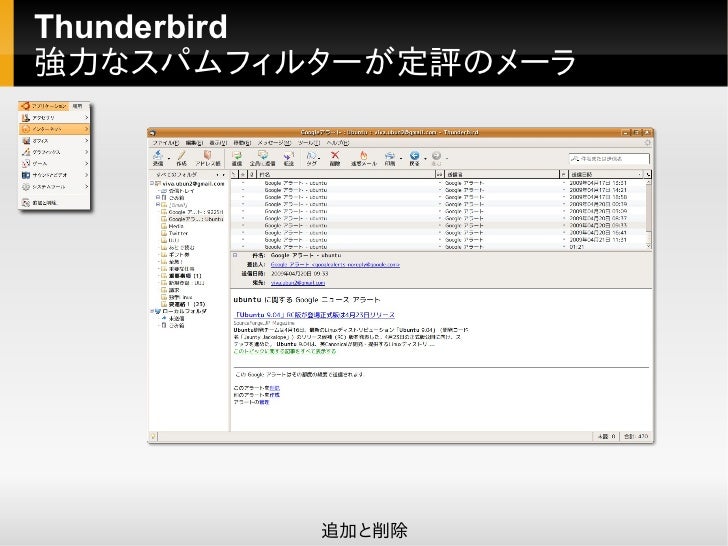Open the ヘルプ menu

(338, 143)
